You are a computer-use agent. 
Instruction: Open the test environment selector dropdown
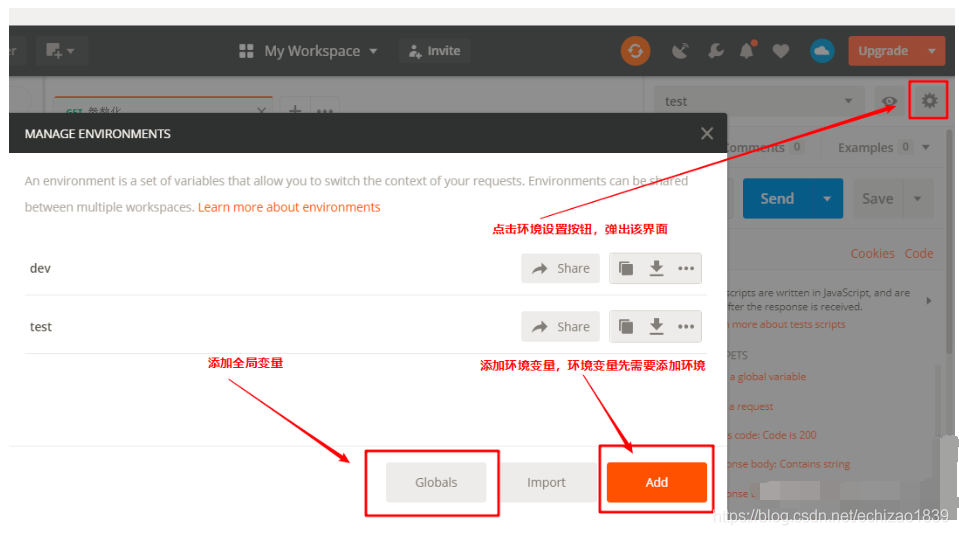(759, 101)
